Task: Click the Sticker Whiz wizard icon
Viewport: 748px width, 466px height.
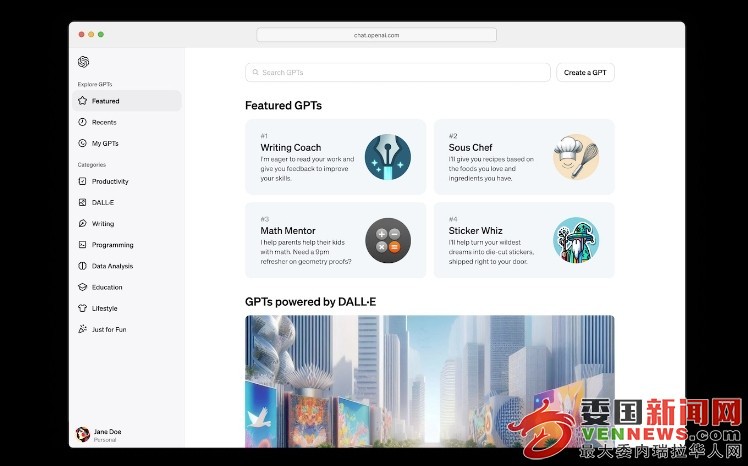Action: [576, 240]
